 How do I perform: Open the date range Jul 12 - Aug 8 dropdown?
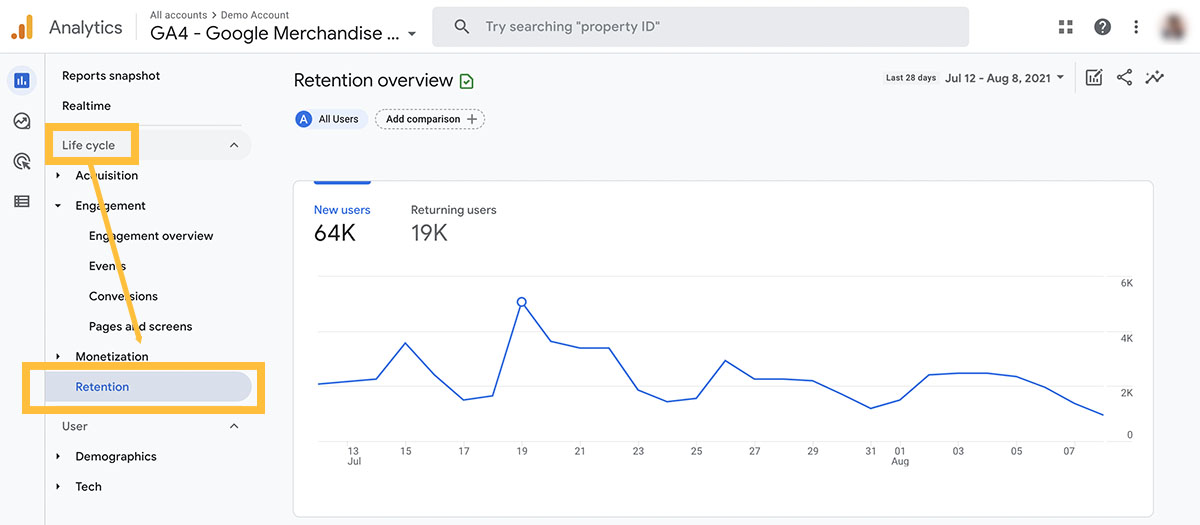[x=1004, y=77]
